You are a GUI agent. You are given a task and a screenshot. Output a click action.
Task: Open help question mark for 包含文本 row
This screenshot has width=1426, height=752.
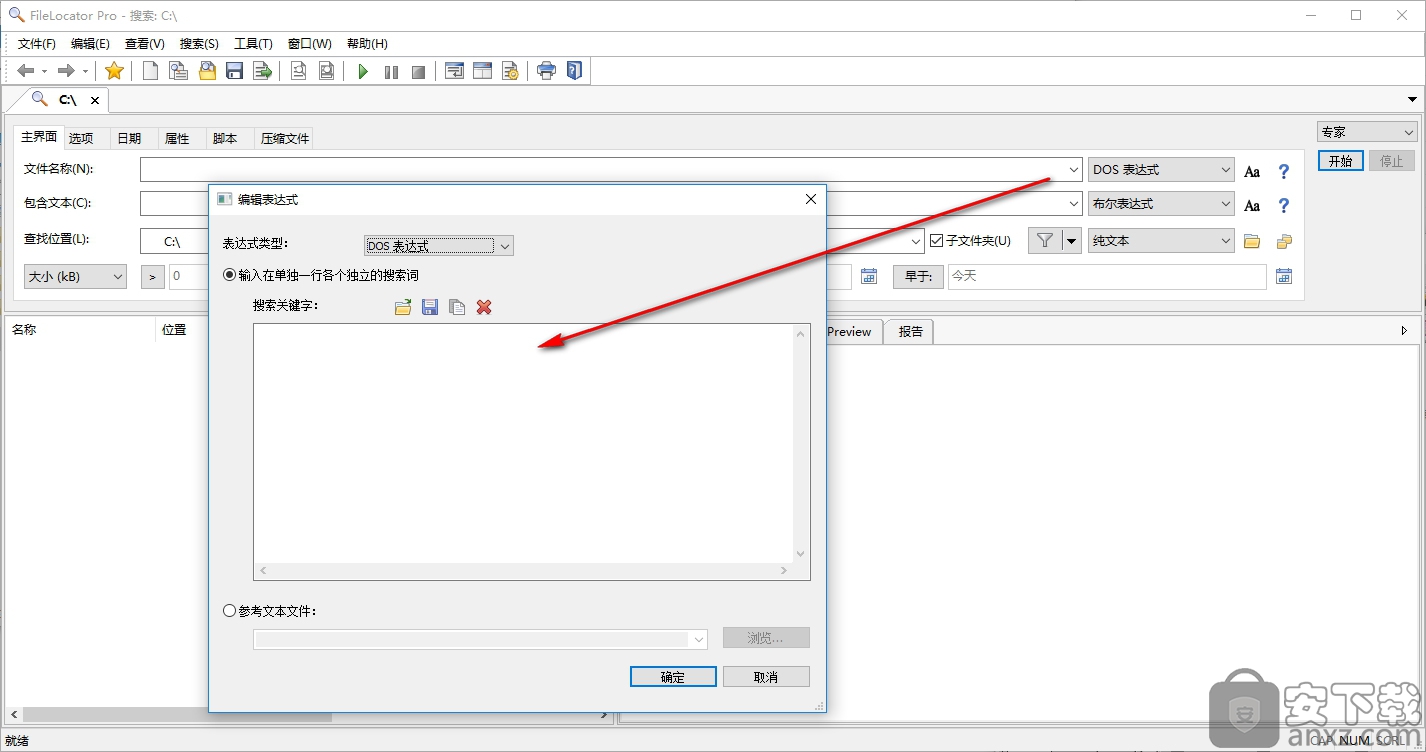tap(1284, 206)
